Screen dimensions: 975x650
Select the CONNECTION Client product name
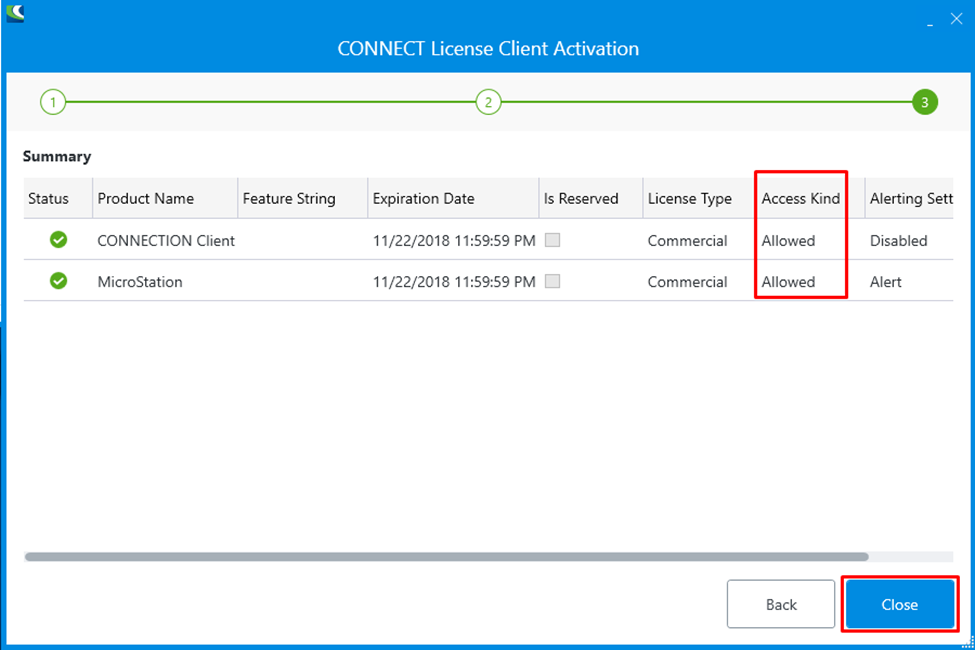pyautogui.click(x=166, y=241)
